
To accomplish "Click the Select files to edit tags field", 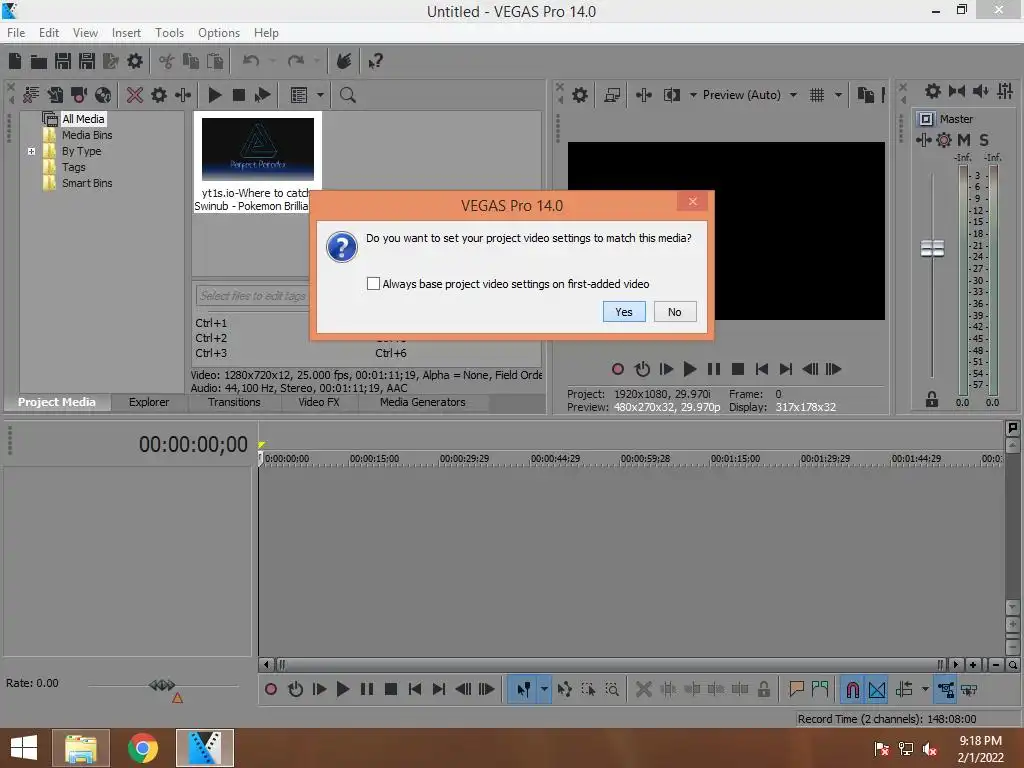I will click(x=252, y=296).
